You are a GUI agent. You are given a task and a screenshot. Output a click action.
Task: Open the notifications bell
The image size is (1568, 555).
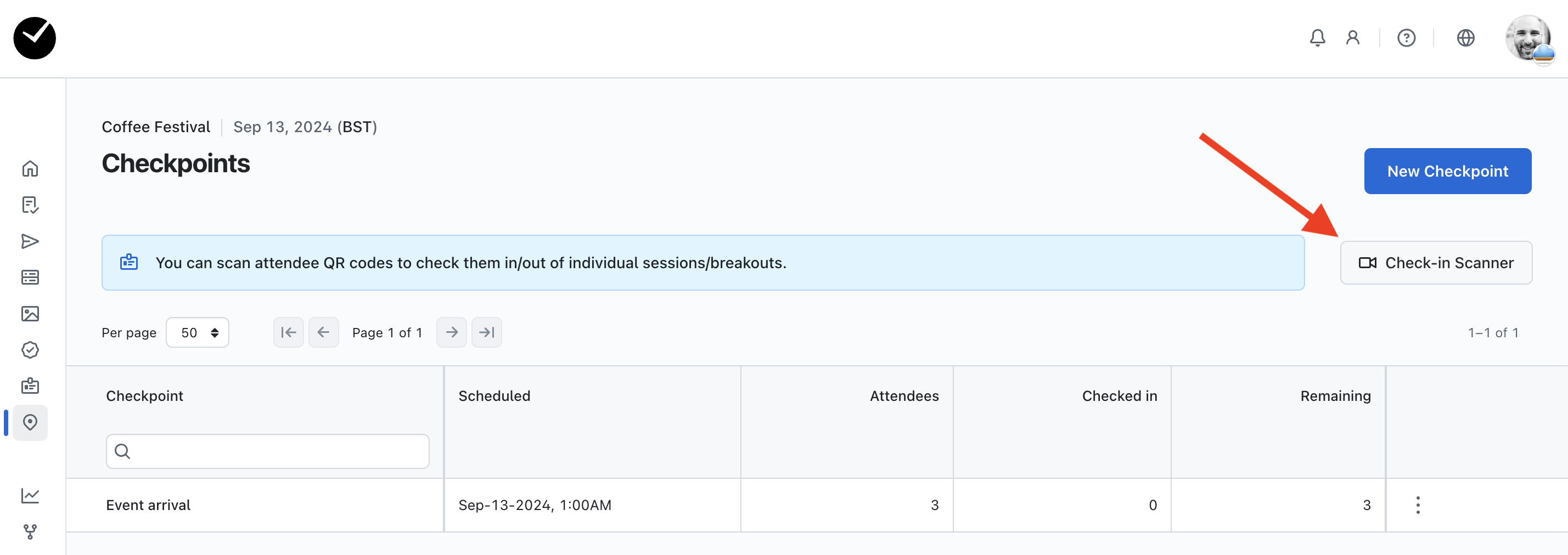[x=1317, y=38]
